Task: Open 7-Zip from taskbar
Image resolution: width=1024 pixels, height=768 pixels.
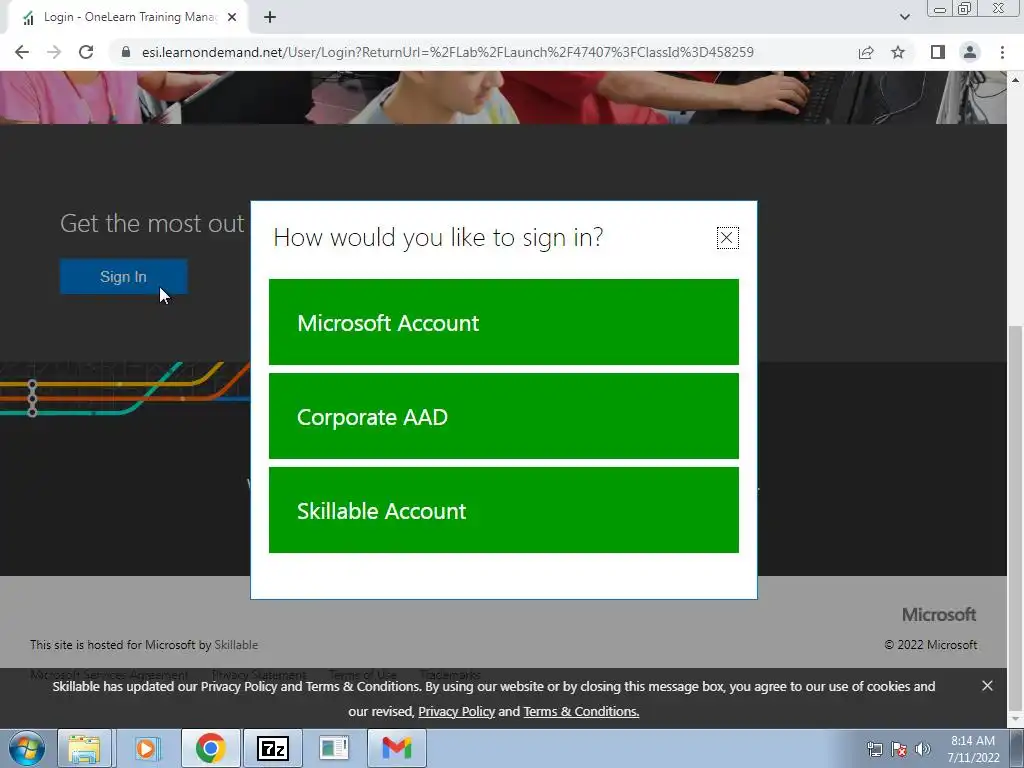Action: coord(273,748)
